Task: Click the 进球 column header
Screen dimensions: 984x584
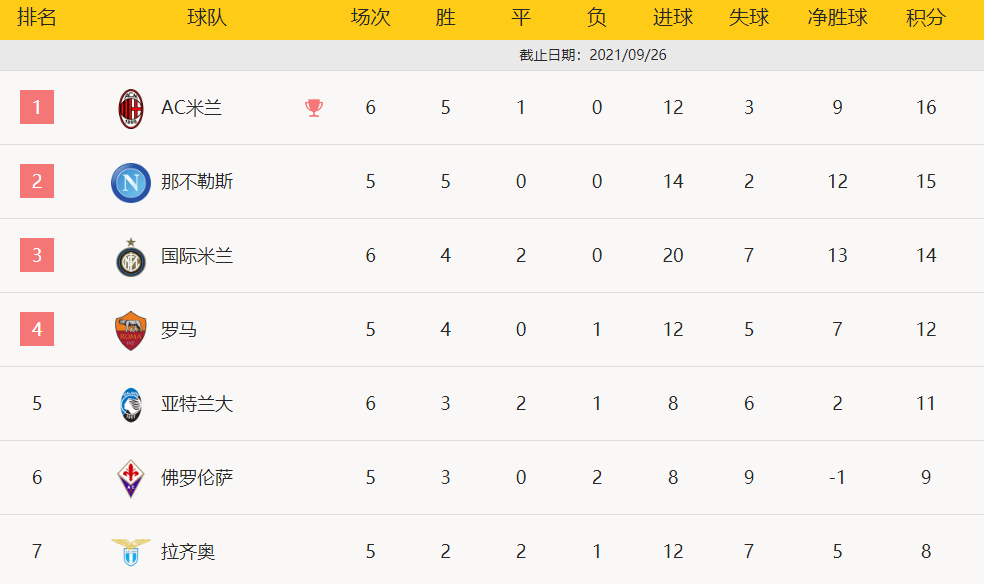Action: click(x=672, y=19)
